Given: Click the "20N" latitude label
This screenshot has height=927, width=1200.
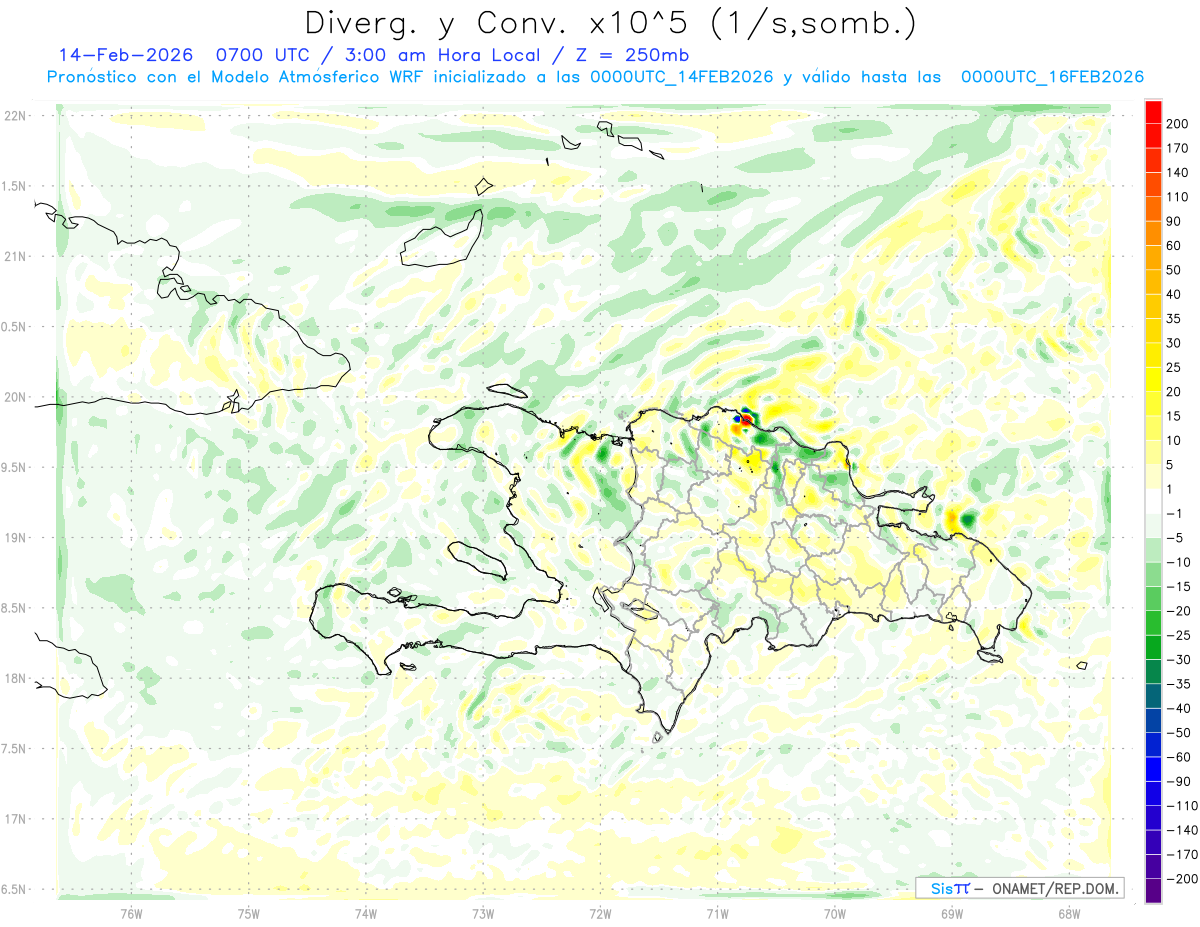Looking at the screenshot, I should (x=15, y=397).
